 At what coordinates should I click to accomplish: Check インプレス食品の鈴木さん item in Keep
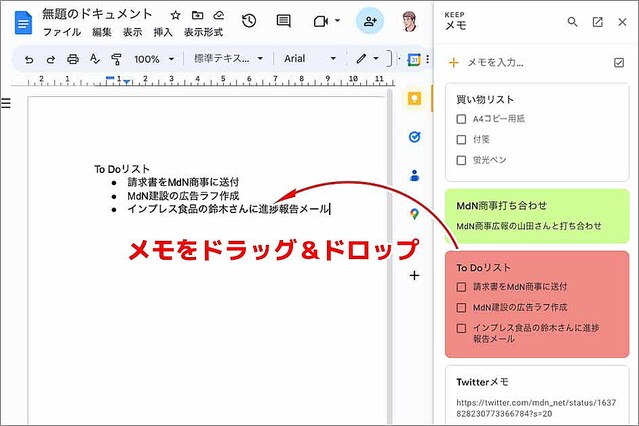click(461, 328)
